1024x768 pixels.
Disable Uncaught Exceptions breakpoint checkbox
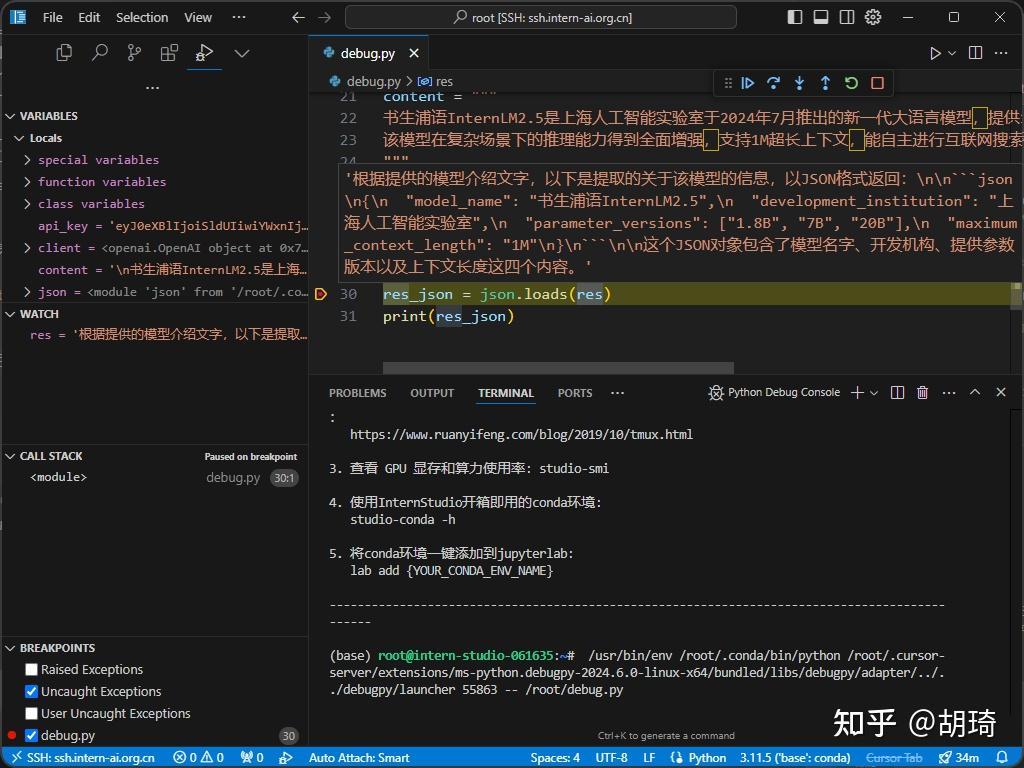tap(31, 692)
